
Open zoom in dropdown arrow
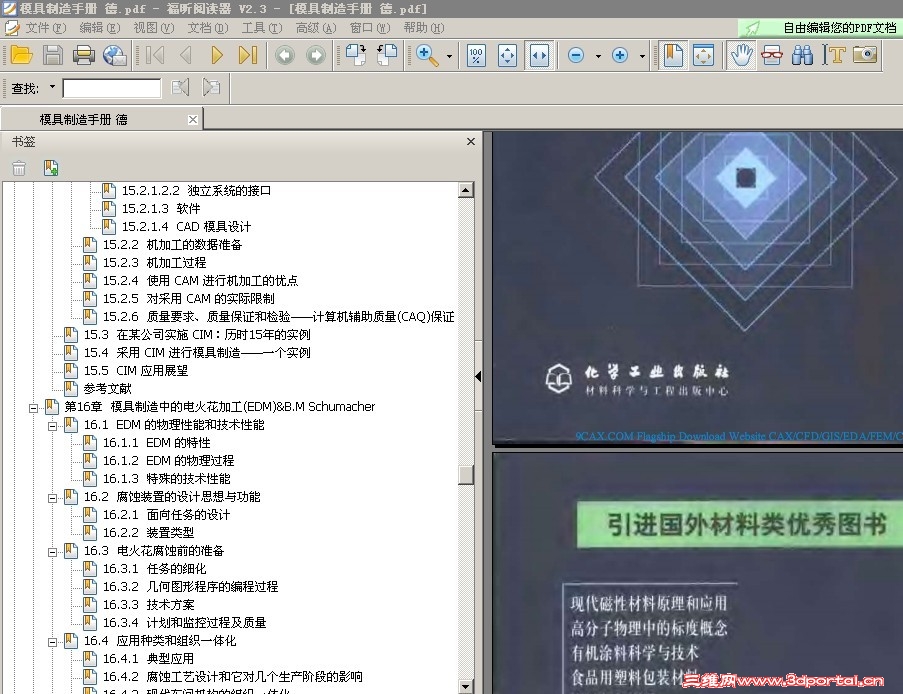(642, 56)
